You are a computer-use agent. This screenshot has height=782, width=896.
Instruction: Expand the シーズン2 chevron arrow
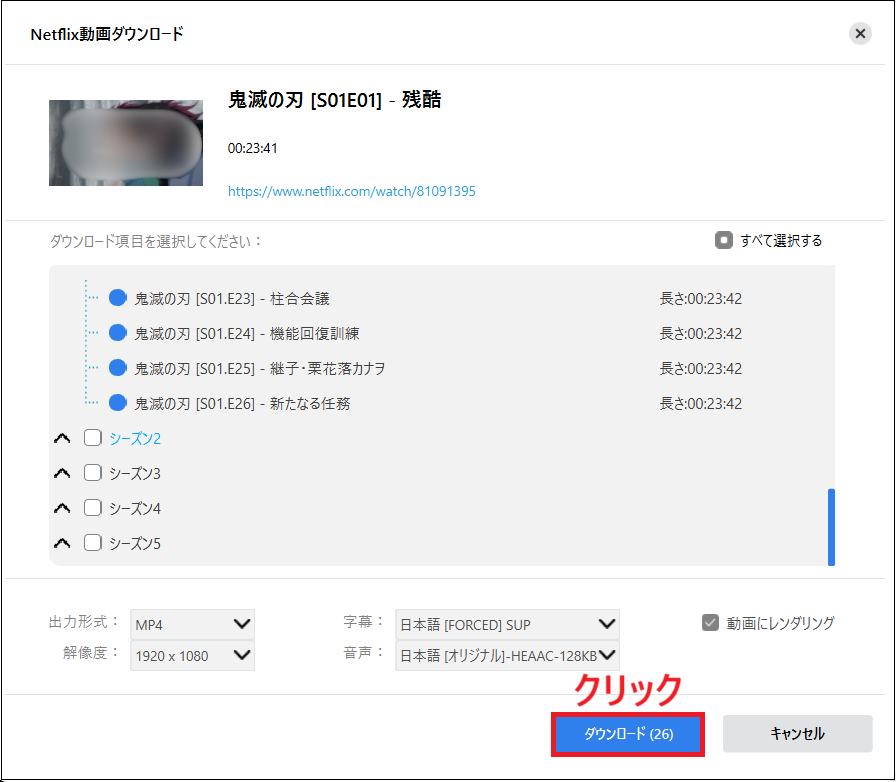click(62, 439)
